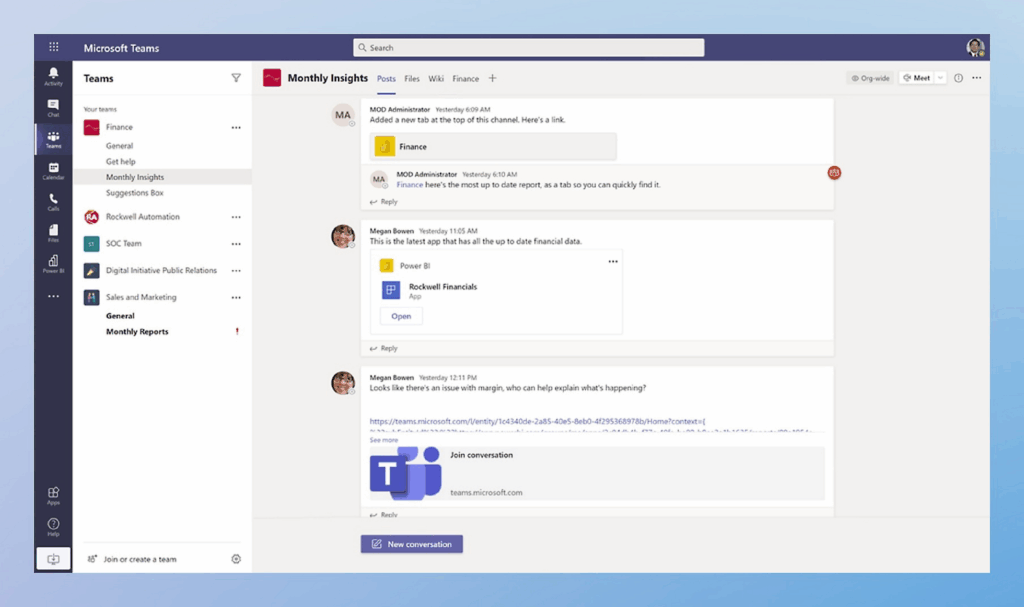Screen dimensions: 1024x607
Task: Select the Suggestions Box channel
Action: pyautogui.click(x=135, y=193)
